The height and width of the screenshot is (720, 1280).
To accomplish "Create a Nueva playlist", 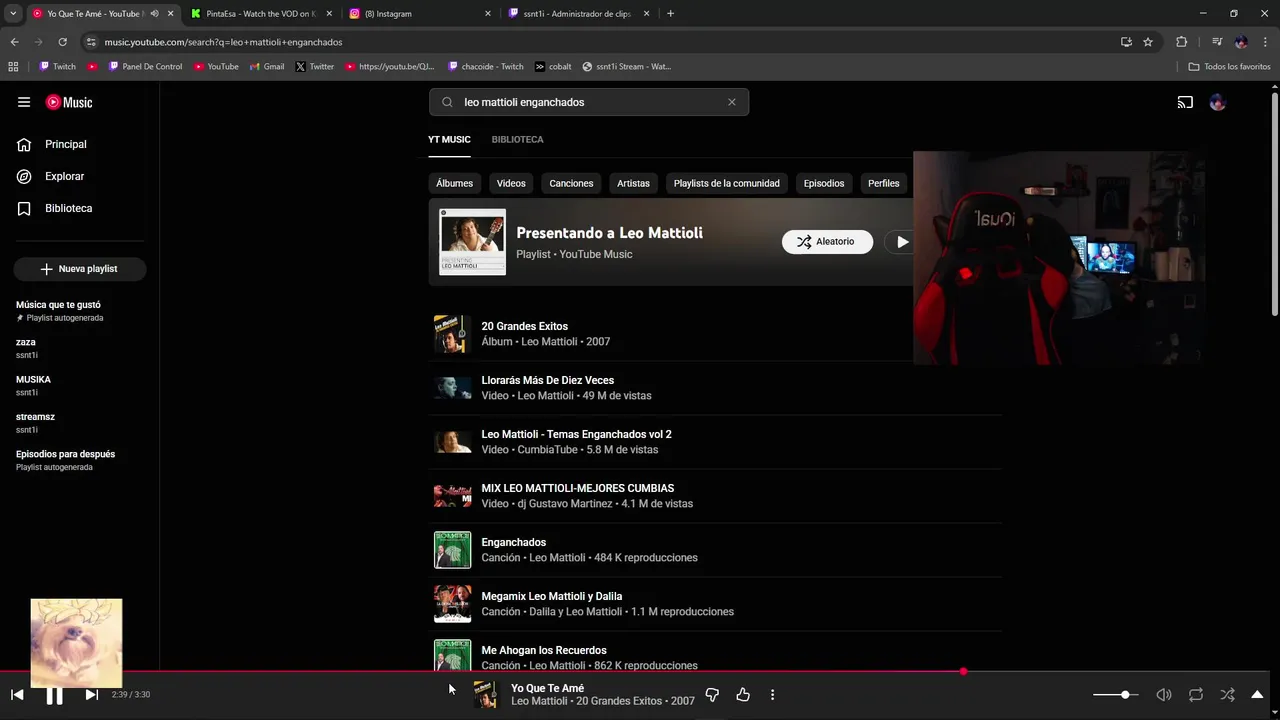I will (80, 269).
